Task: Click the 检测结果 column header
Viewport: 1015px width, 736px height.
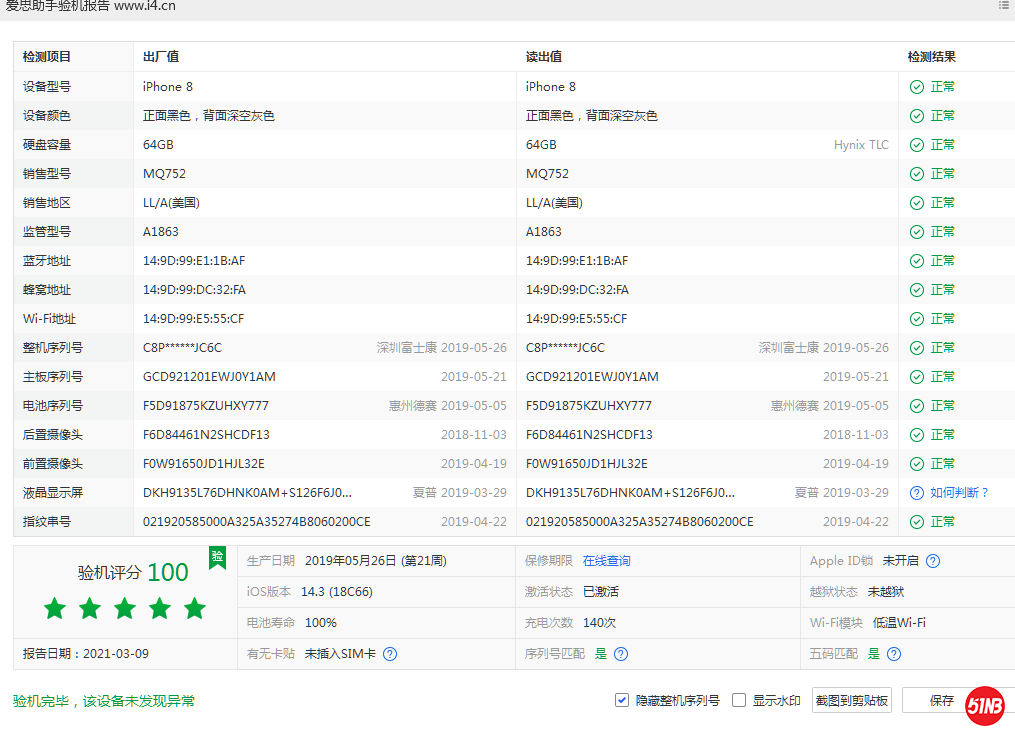Action: 931,57
